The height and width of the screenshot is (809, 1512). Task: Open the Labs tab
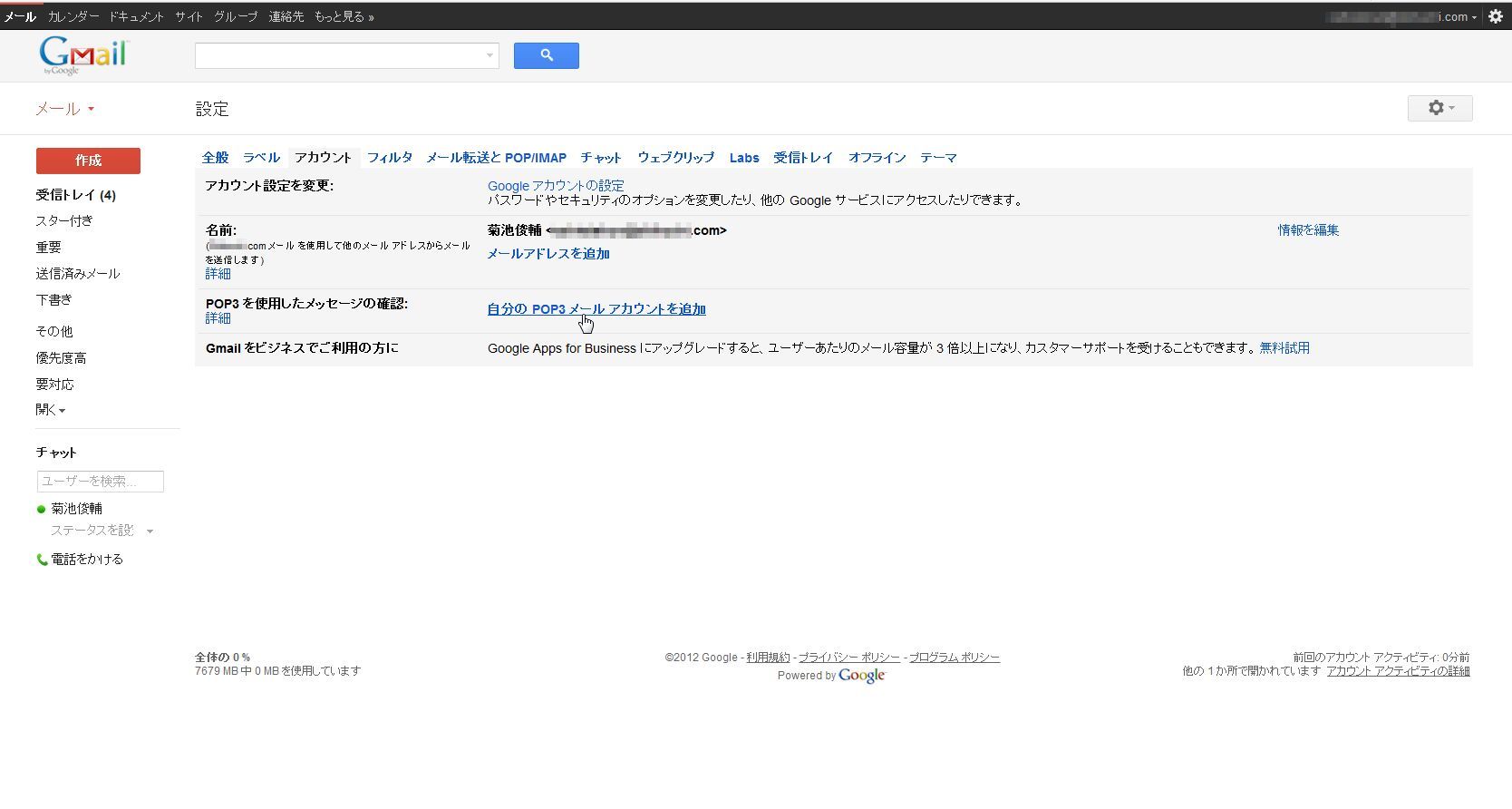click(744, 158)
